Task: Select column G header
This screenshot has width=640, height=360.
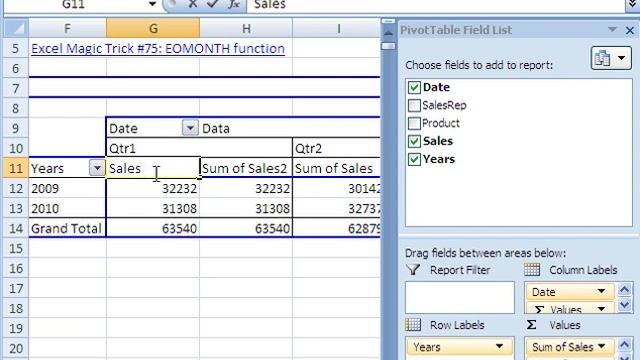Action: coord(153,29)
